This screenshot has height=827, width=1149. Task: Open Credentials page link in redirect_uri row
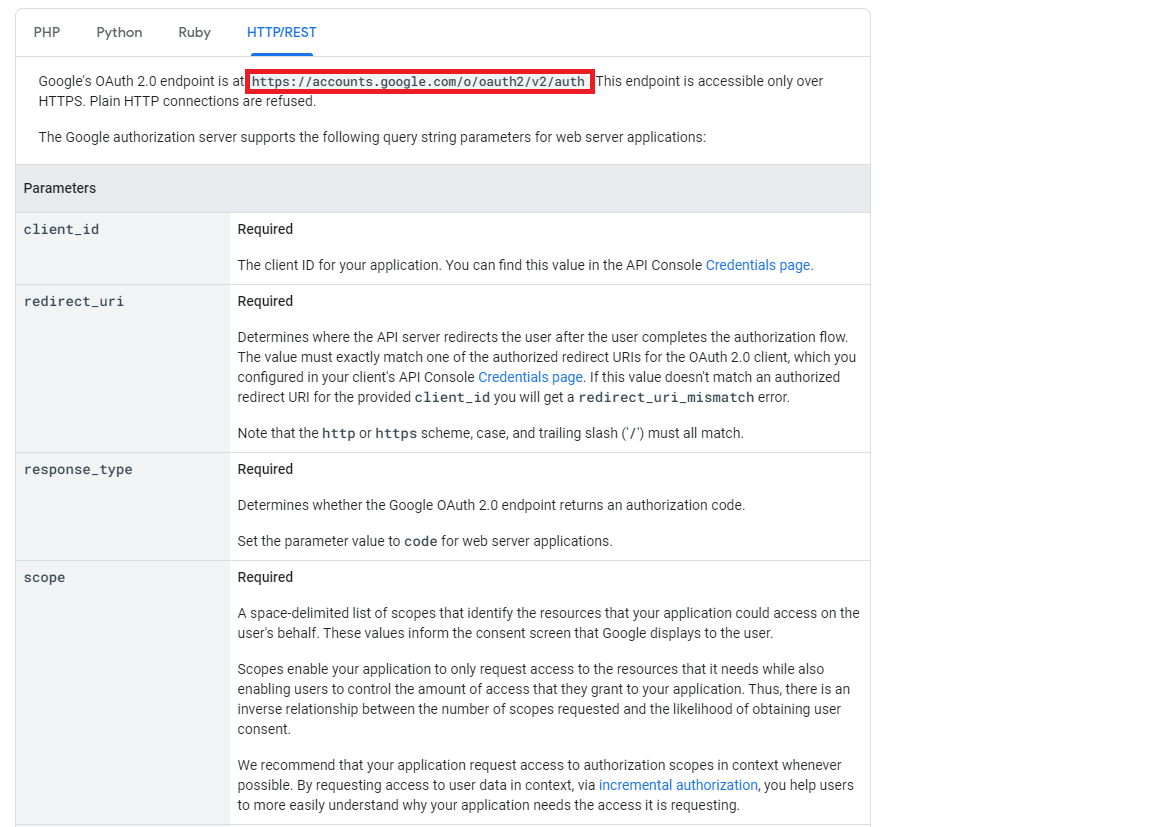[531, 377]
